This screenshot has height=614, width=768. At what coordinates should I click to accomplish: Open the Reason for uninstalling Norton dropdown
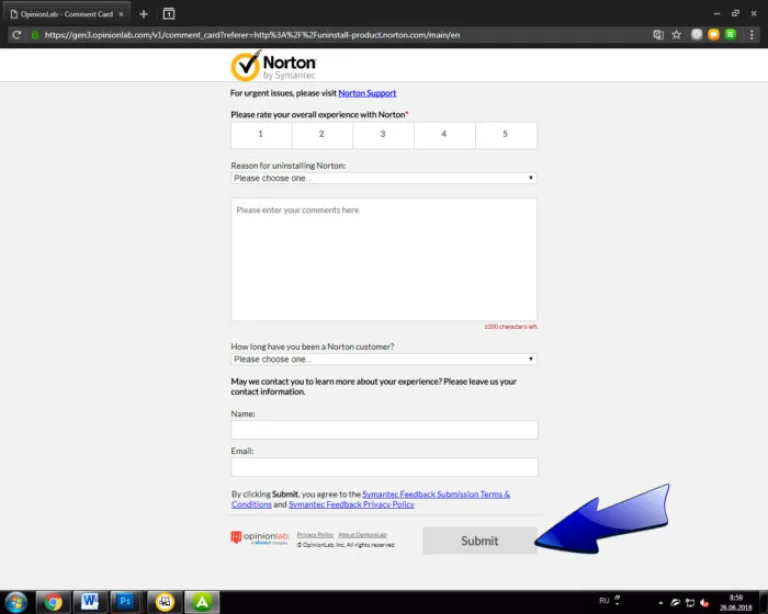(384, 178)
